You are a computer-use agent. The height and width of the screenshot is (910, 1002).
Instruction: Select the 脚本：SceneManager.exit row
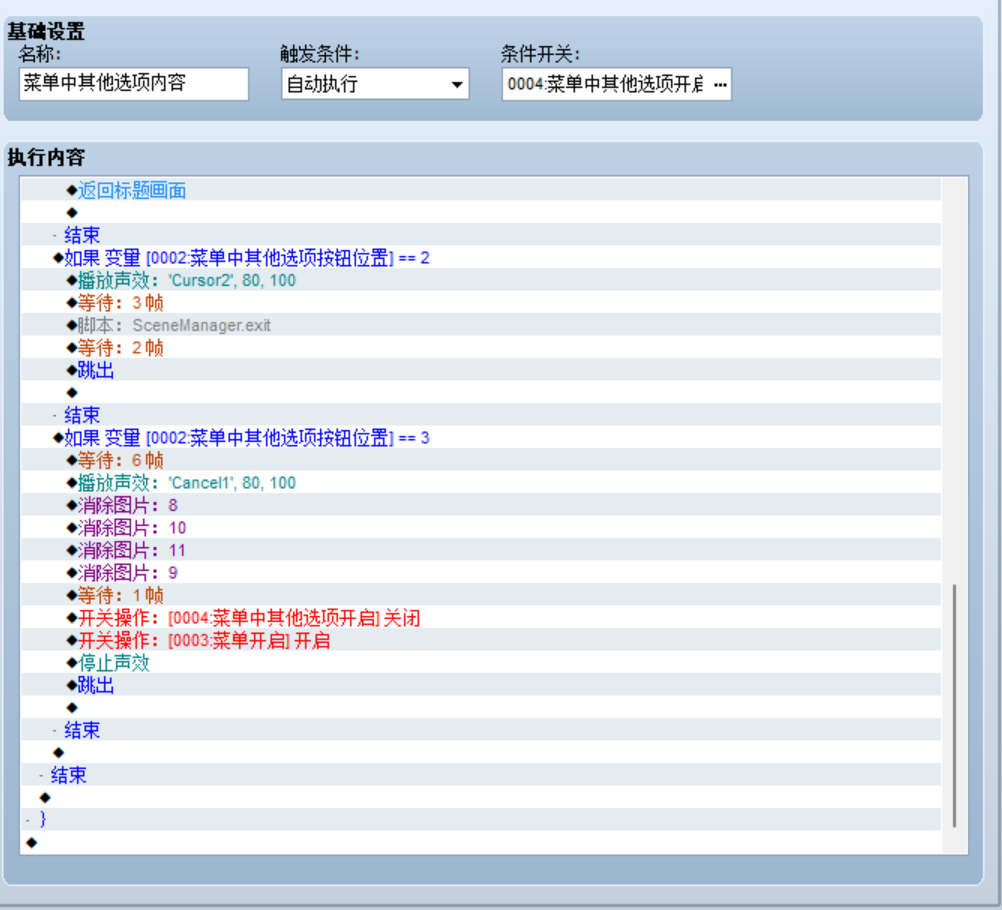pos(481,325)
